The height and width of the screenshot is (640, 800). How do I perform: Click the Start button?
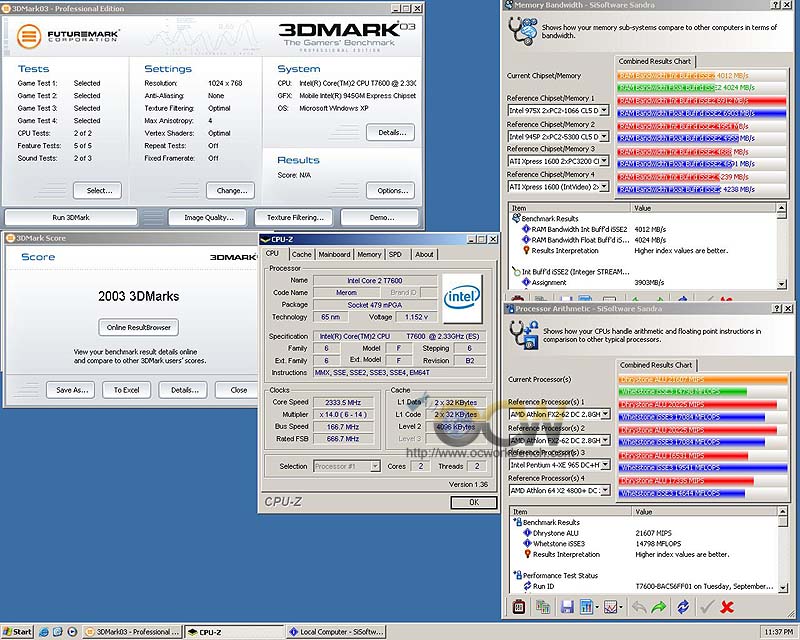click(17, 632)
